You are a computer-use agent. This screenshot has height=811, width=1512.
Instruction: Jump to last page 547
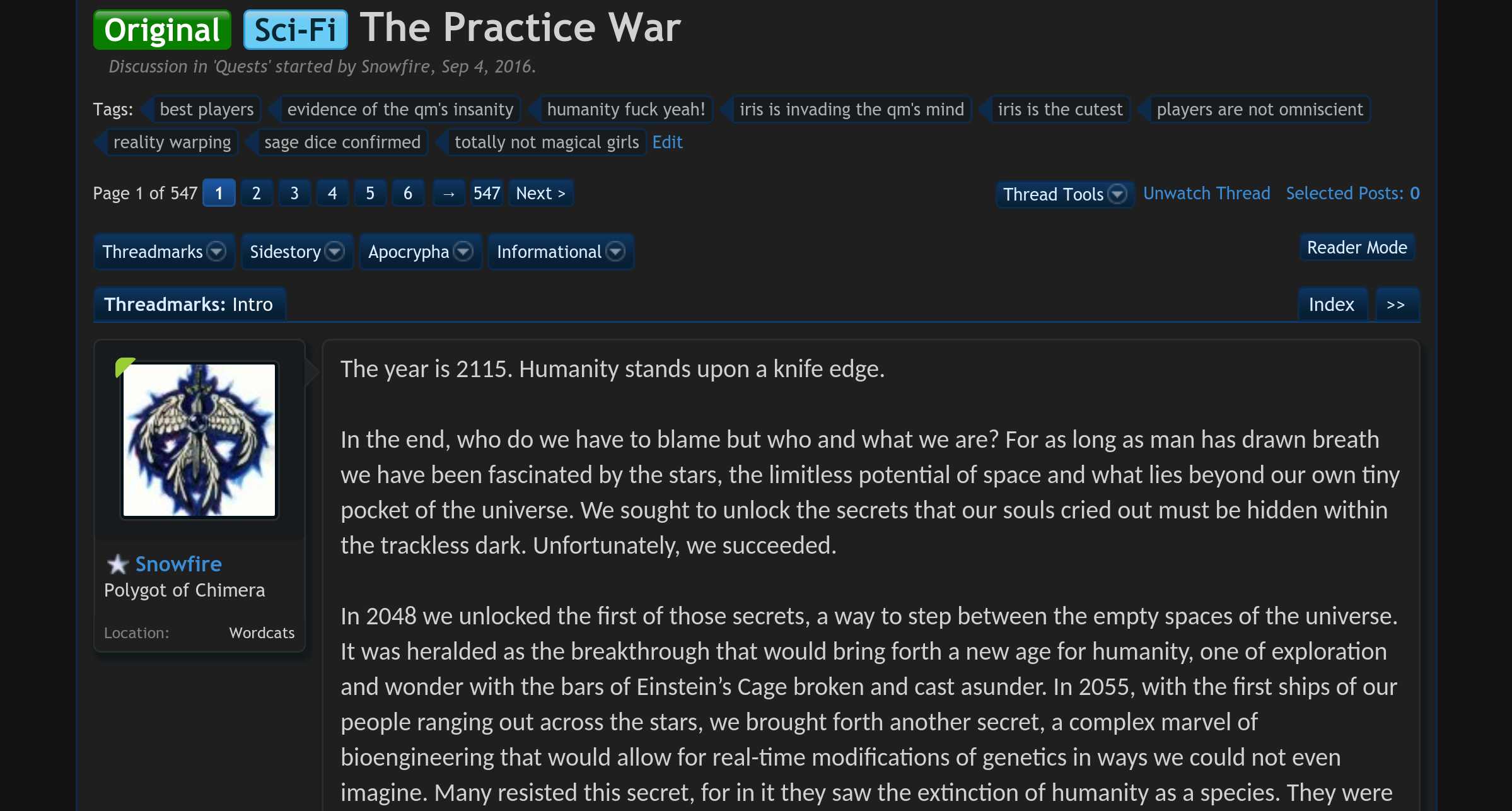[x=486, y=193]
